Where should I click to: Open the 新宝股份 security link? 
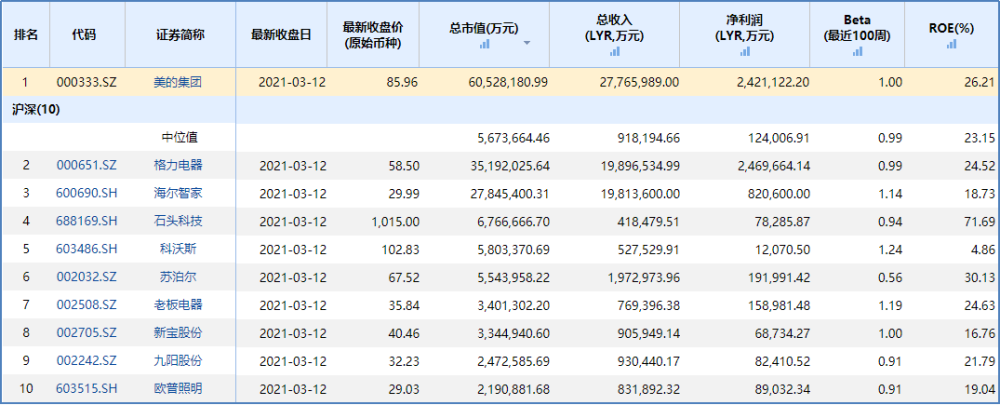[x=180, y=333]
